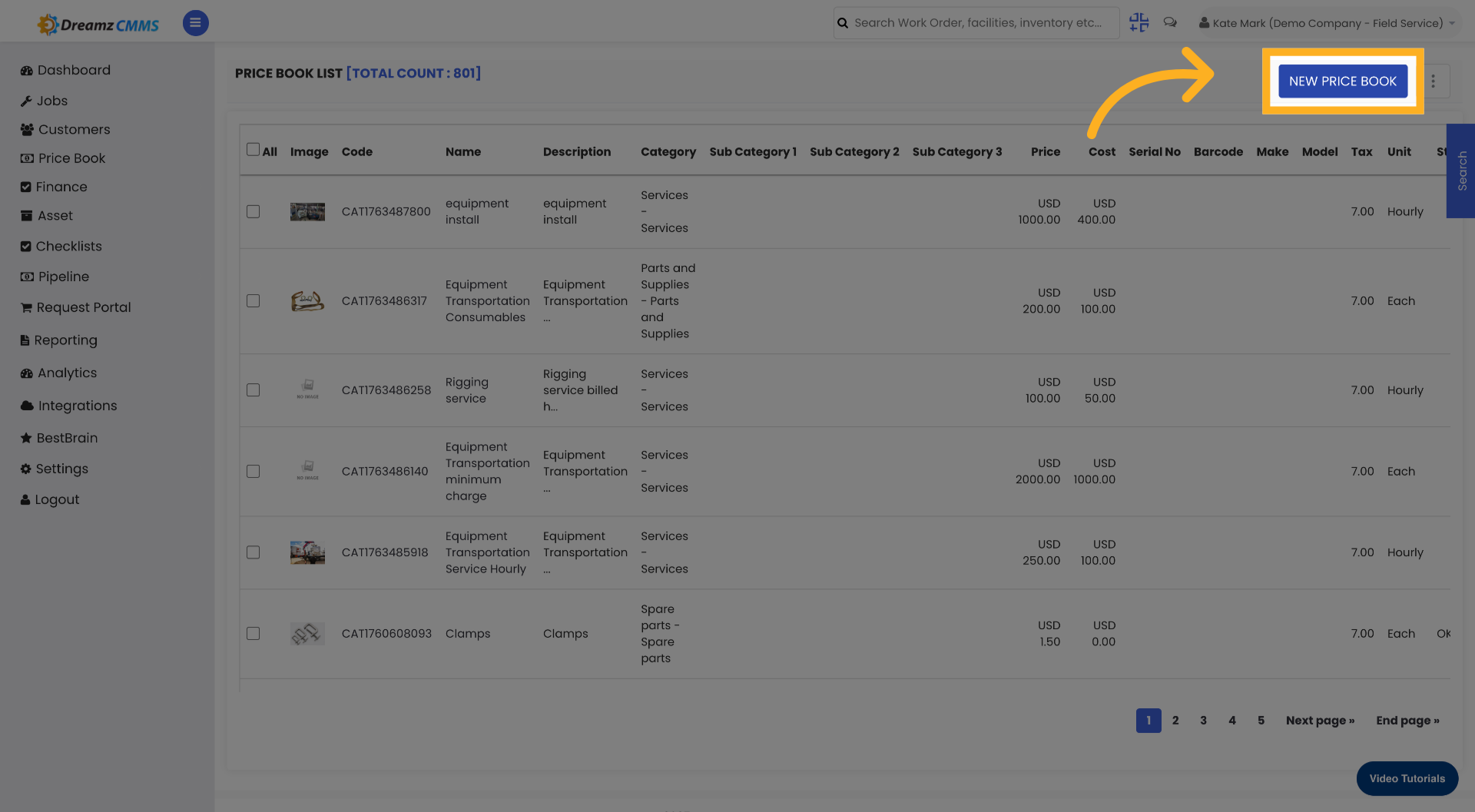Click the Price Book money icon
1475x812 pixels.
(27, 158)
